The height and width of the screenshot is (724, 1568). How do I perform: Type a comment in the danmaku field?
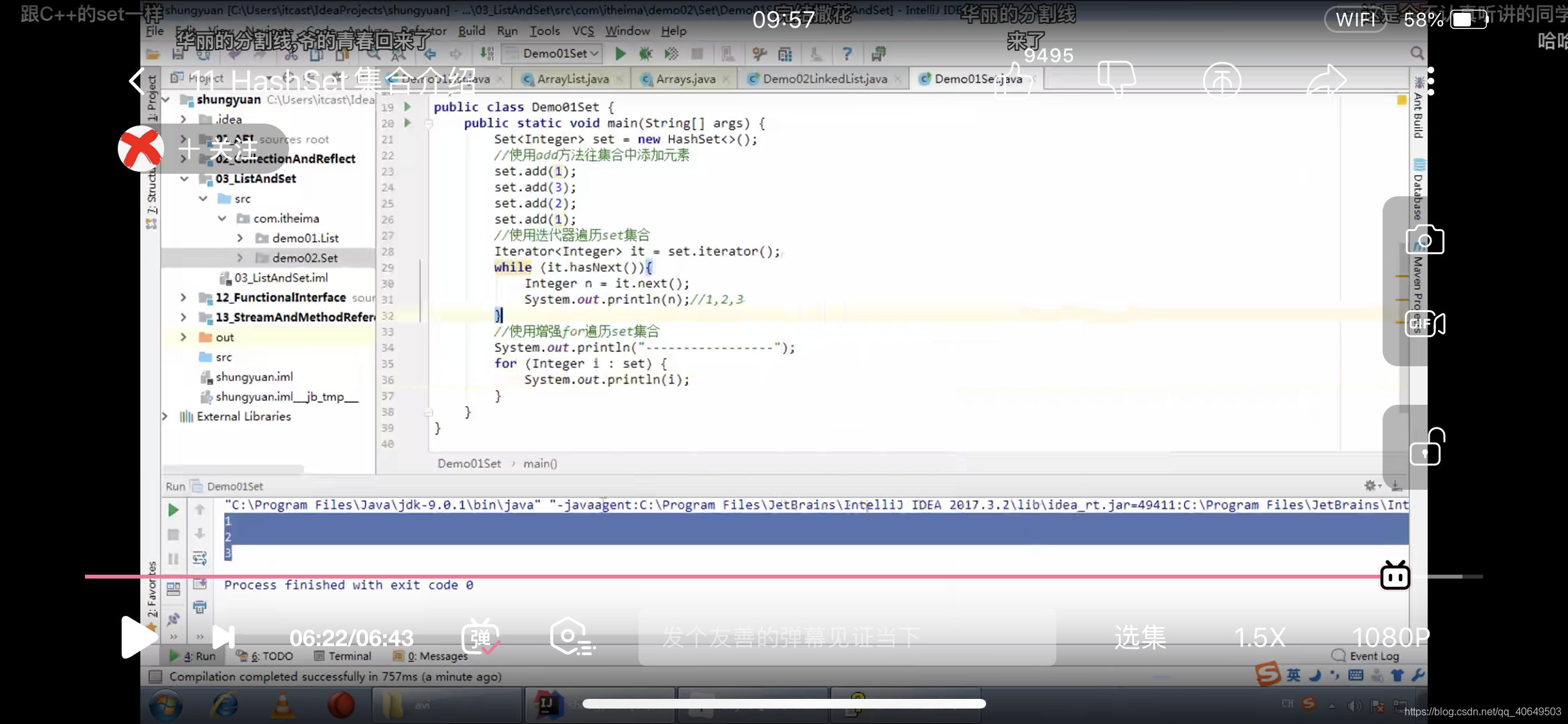(x=847, y=637)
